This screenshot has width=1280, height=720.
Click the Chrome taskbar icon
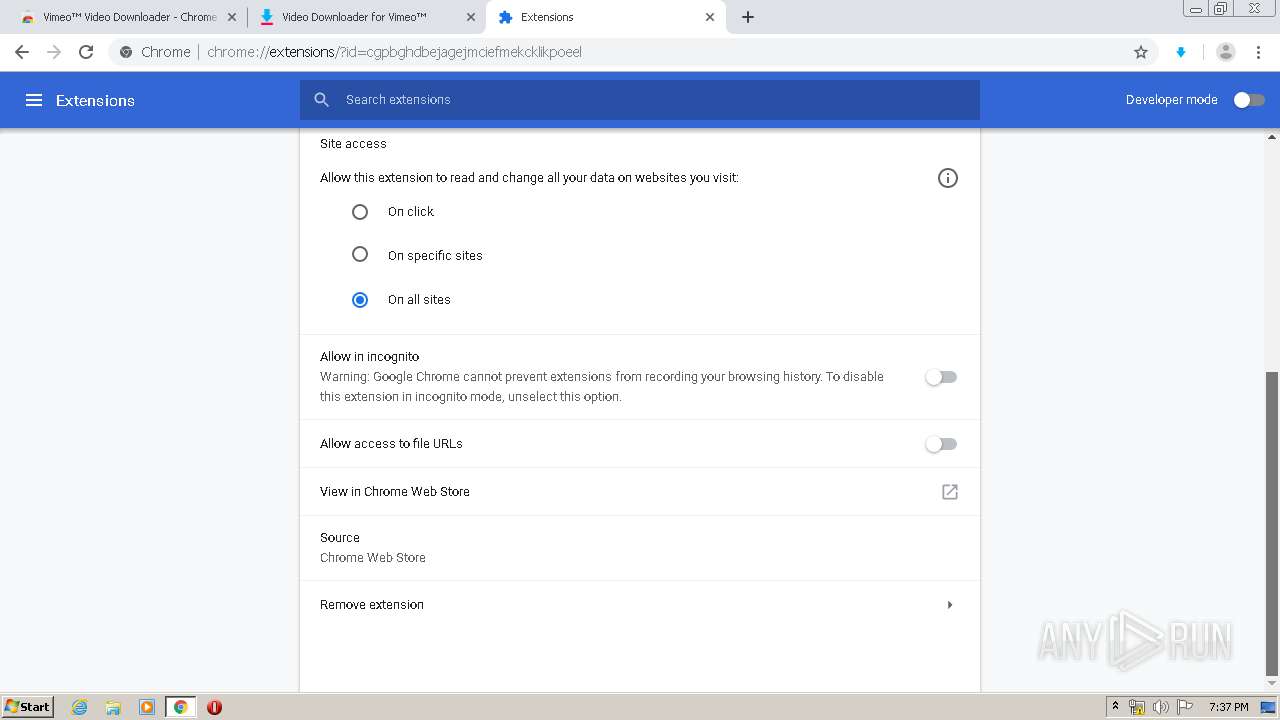[x=181, y=707]
